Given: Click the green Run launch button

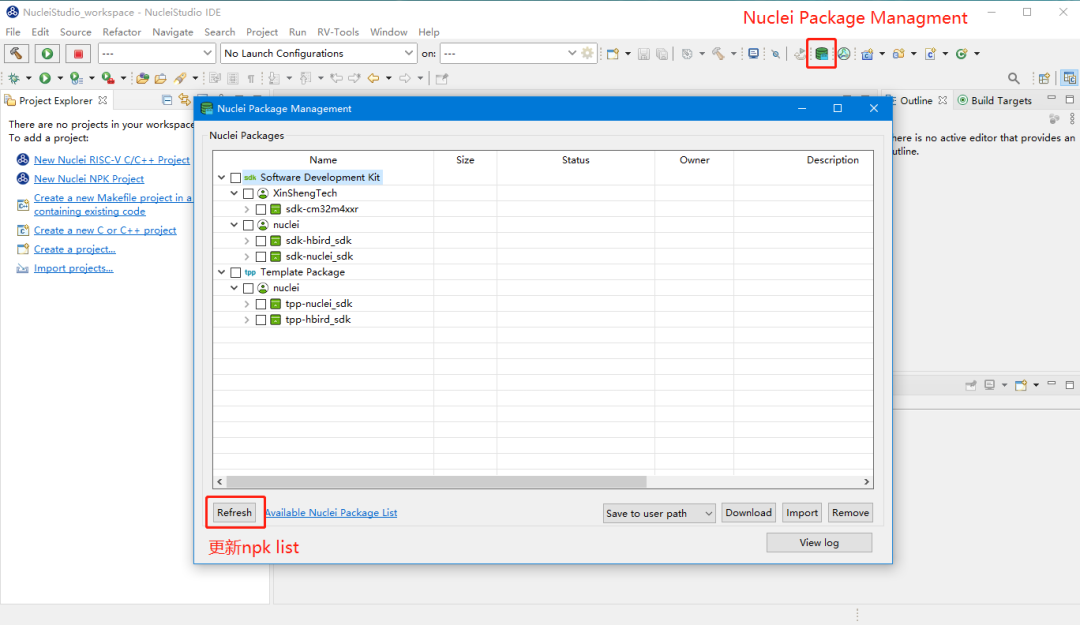Looking at the screenshot, I should tap(47, 53).
